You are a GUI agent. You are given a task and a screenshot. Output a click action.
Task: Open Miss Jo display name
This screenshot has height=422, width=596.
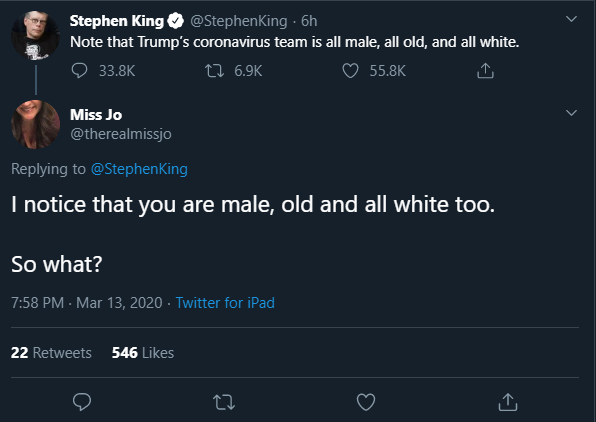click(x=96, y=114)
